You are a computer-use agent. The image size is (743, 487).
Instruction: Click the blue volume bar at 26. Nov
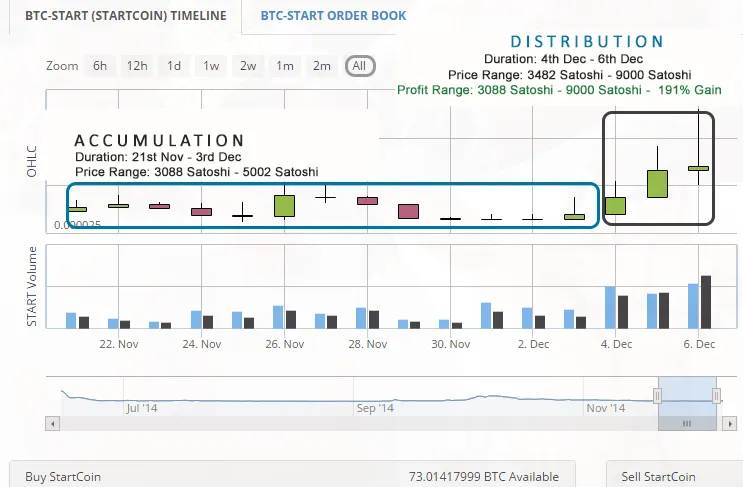pyautogui.click(x=278, y=317)
